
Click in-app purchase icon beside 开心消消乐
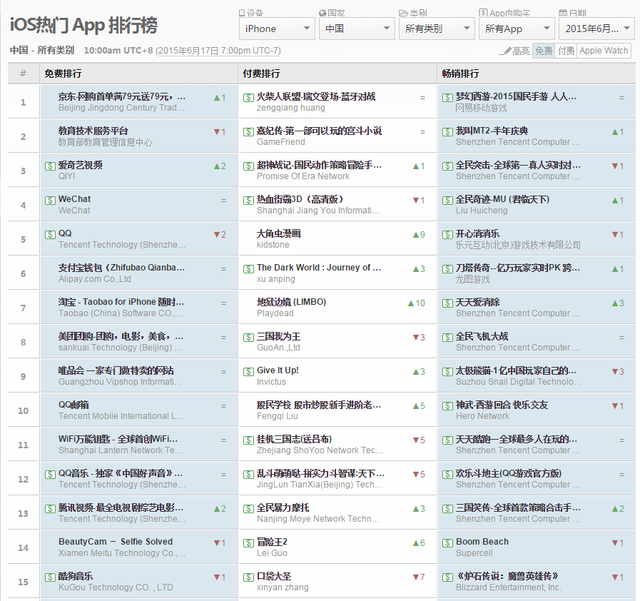447,235
